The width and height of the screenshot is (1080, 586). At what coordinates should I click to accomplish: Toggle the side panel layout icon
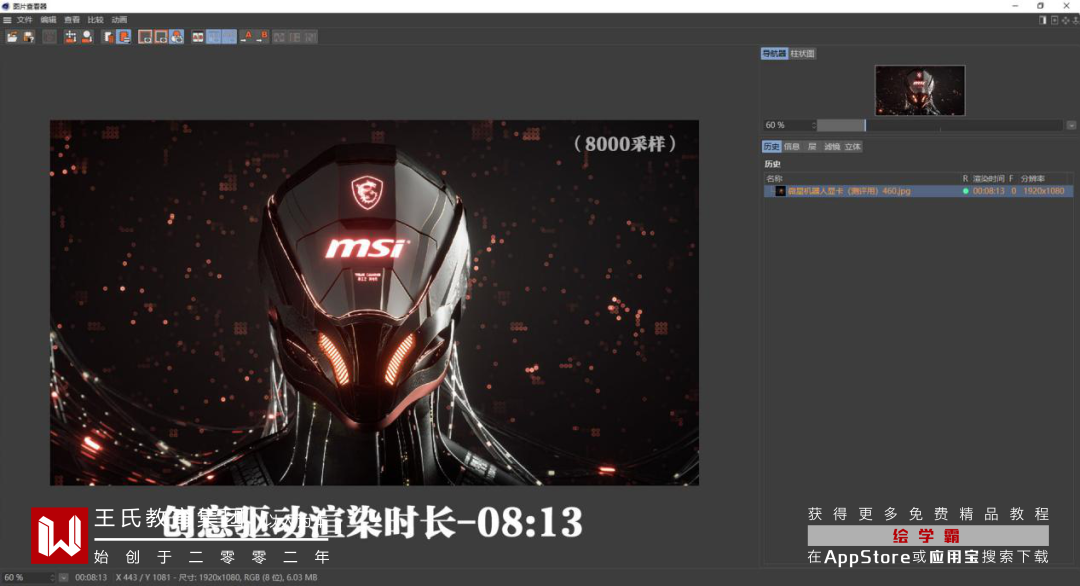(x=1043, y=20)
